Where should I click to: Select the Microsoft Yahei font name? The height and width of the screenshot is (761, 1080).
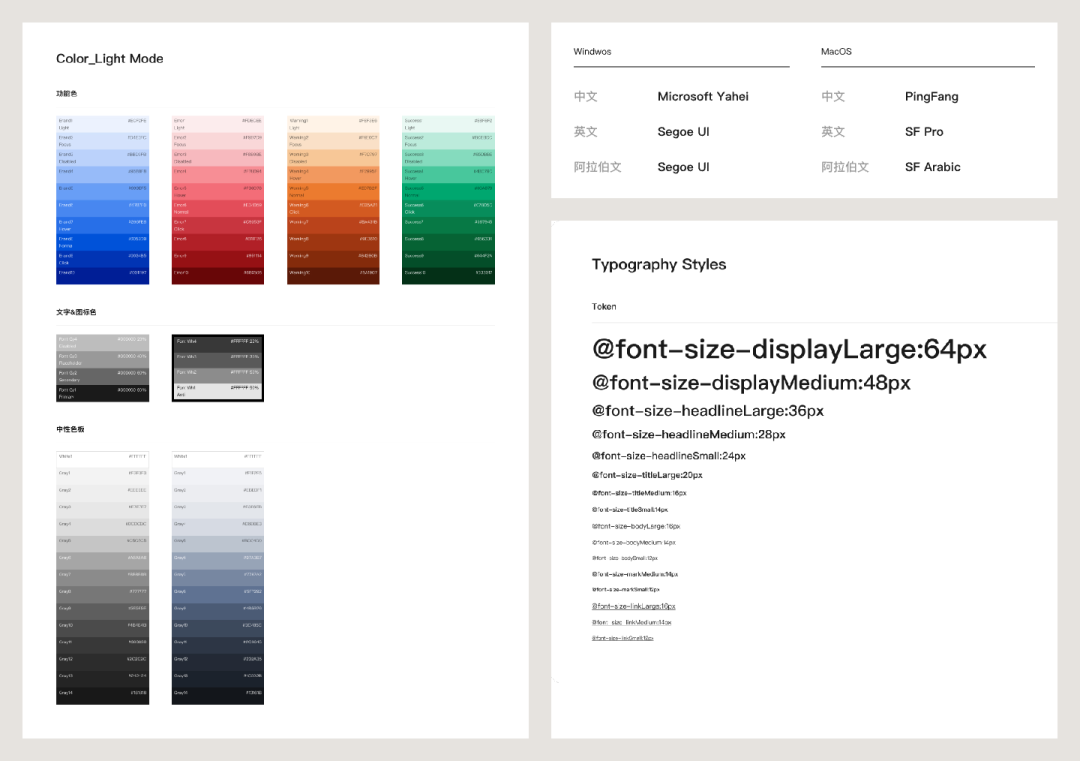pyautogui.click(x=703, y=96)
